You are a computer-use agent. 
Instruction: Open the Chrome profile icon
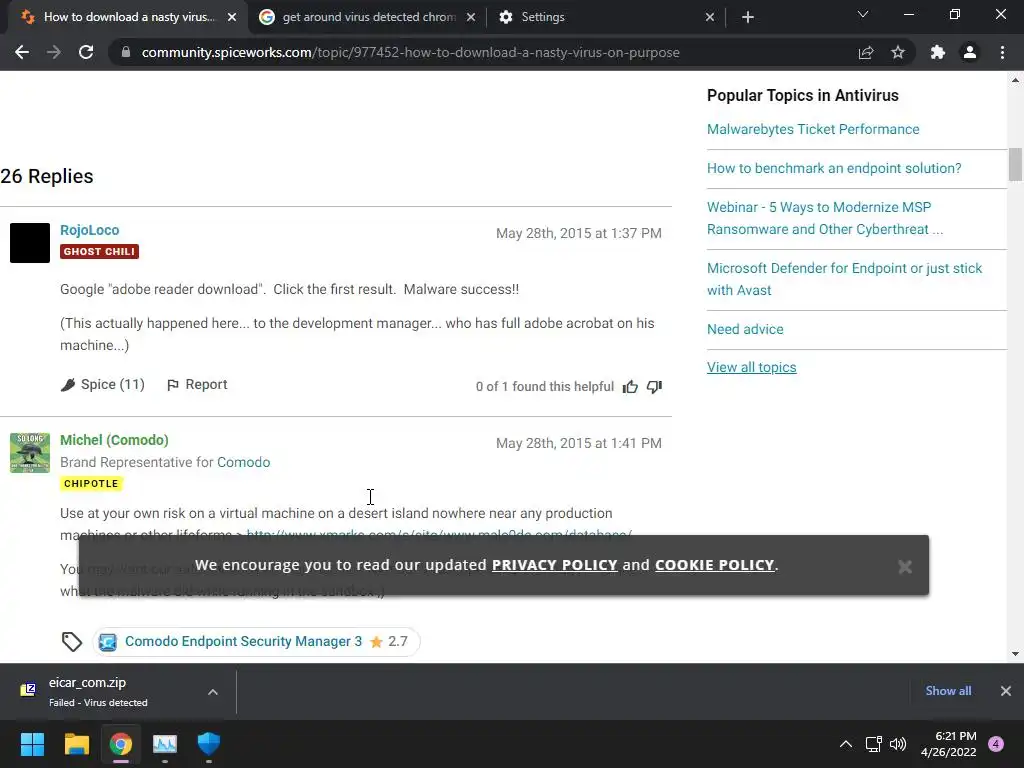click(x=970, y=52)
